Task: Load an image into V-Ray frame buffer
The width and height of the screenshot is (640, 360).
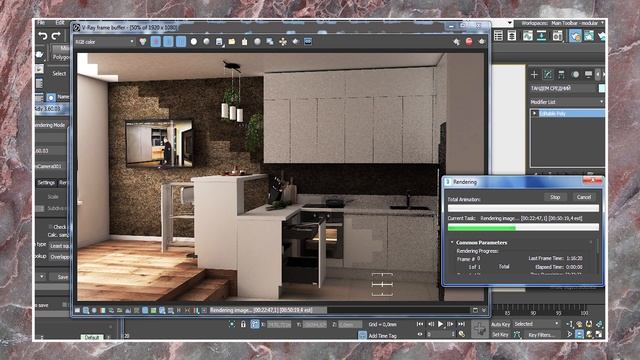Action: (232, 42)
